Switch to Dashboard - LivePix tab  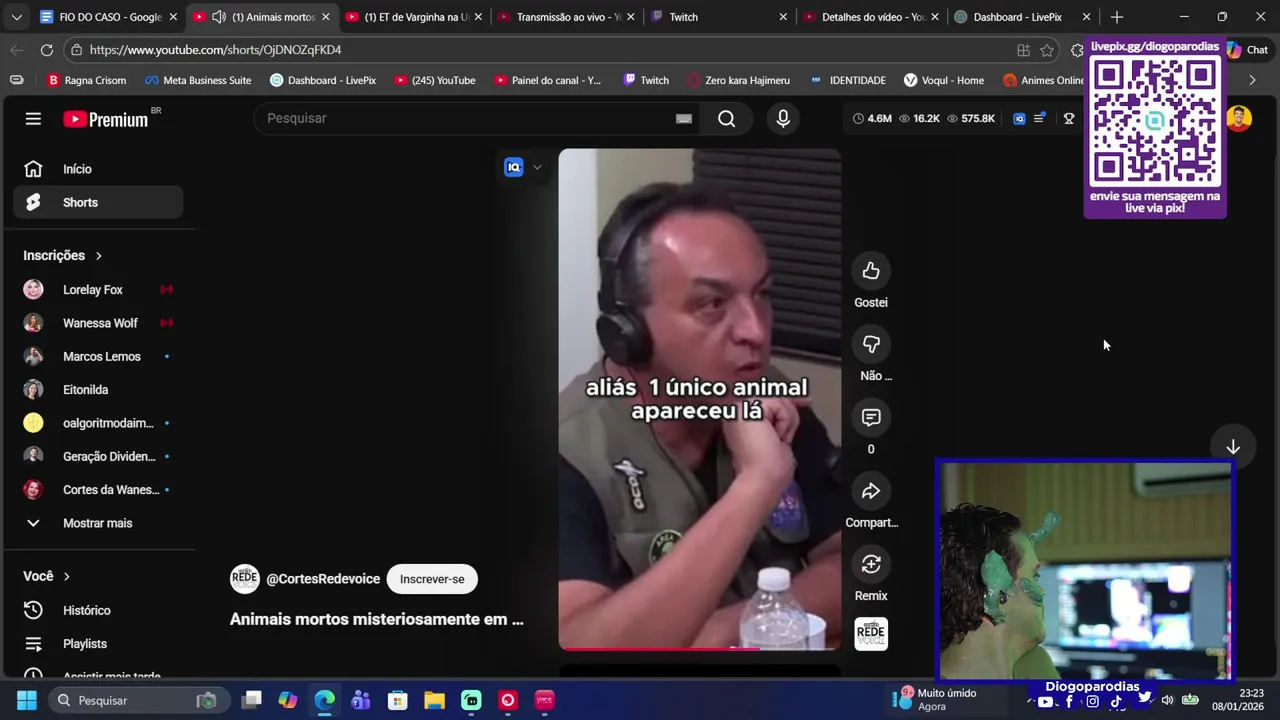tap(1022, 17)
